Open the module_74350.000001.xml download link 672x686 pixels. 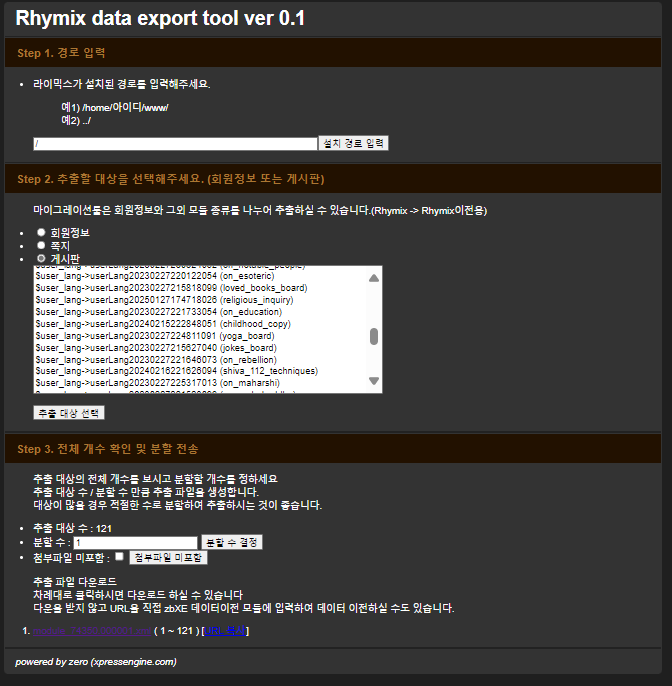[x=92, y=631]
